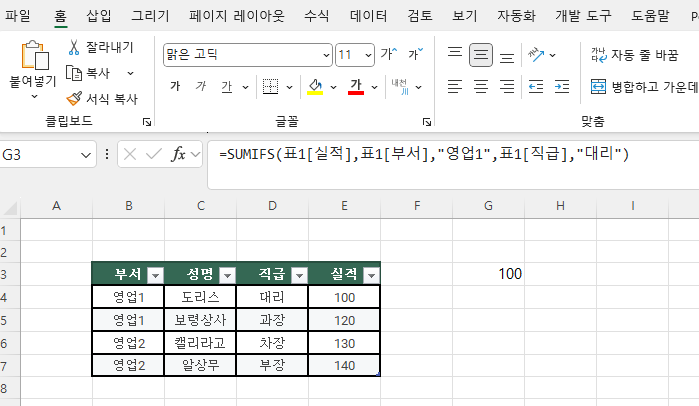699x406 pixels.
Task: Open font size dropdown 11
Action: [368, 55]
